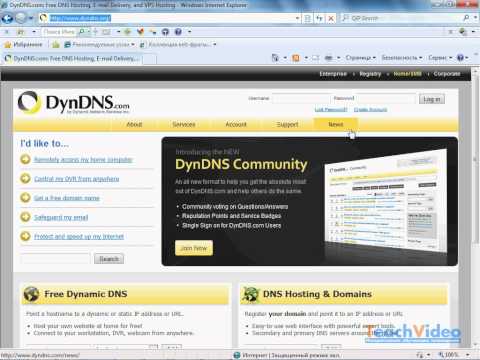The width and height of the screenshot is (480, 360).
Task: Open the Избранное favorites star button
Action: coord(23,44)
